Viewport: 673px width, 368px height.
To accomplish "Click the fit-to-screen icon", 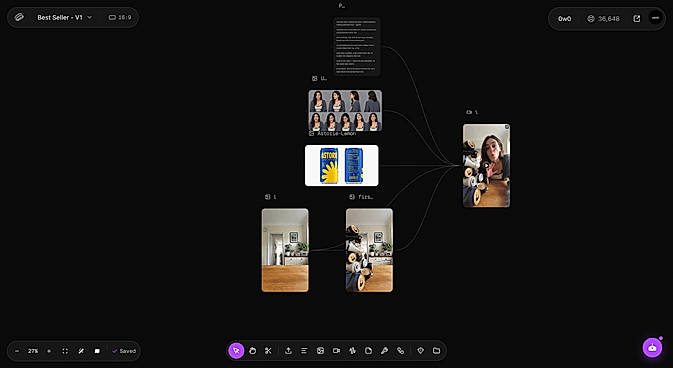I will click(65, 351).
